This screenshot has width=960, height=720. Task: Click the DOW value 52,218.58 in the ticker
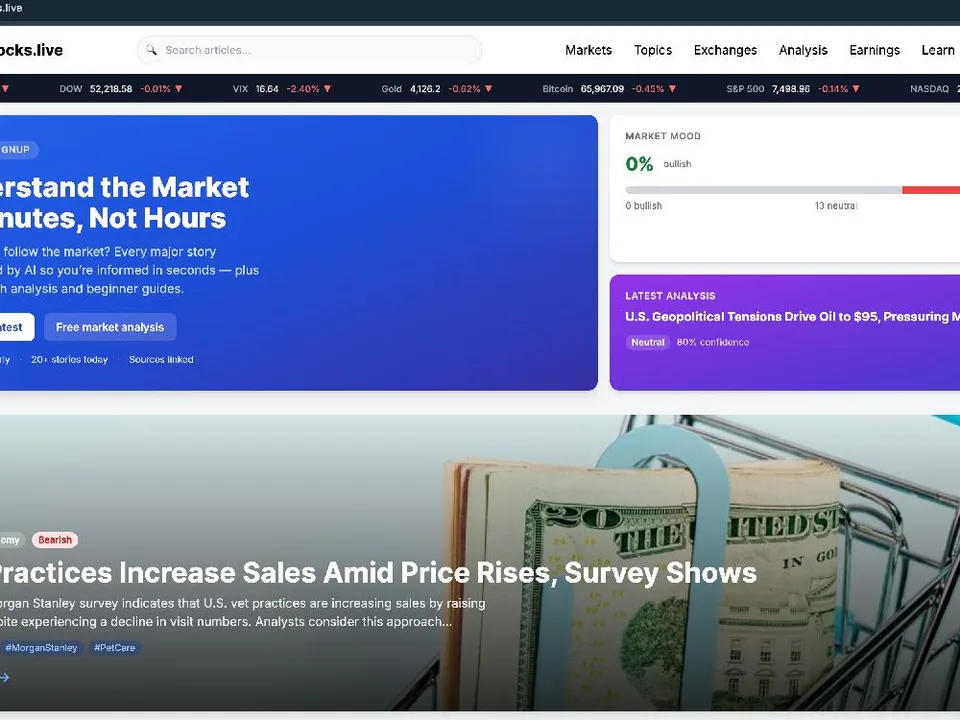[111, 89]
